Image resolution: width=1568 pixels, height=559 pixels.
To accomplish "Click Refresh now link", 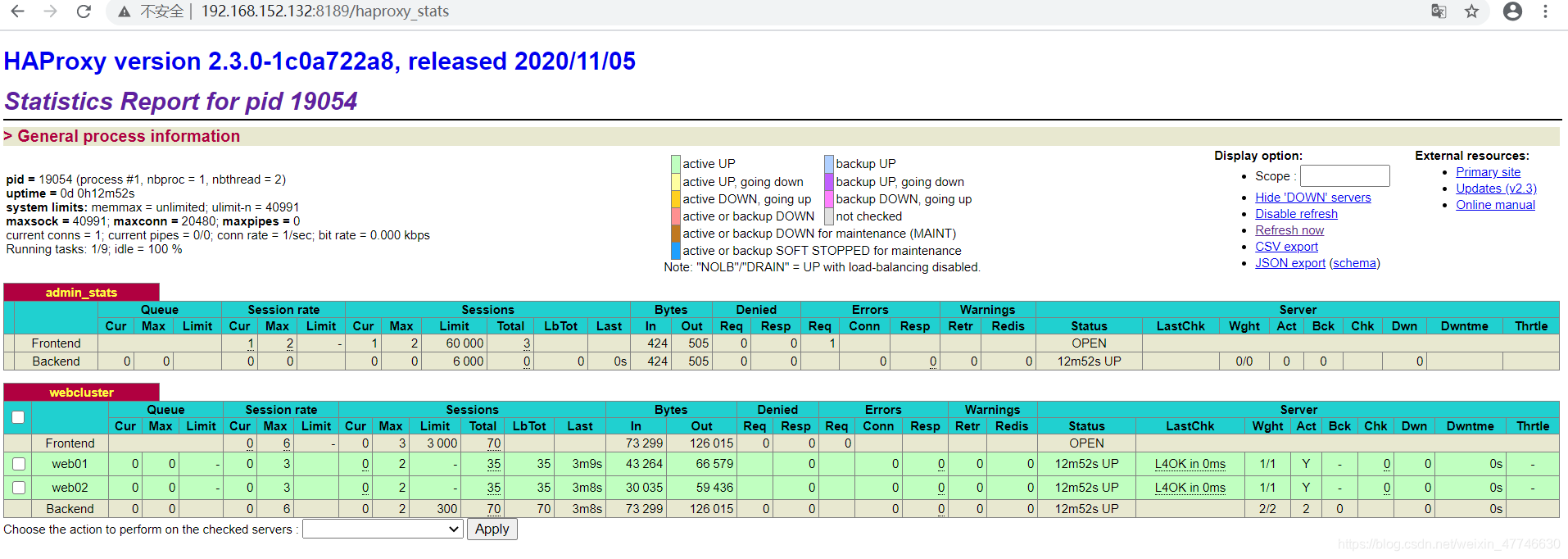I will click(x=1289, y=230).
